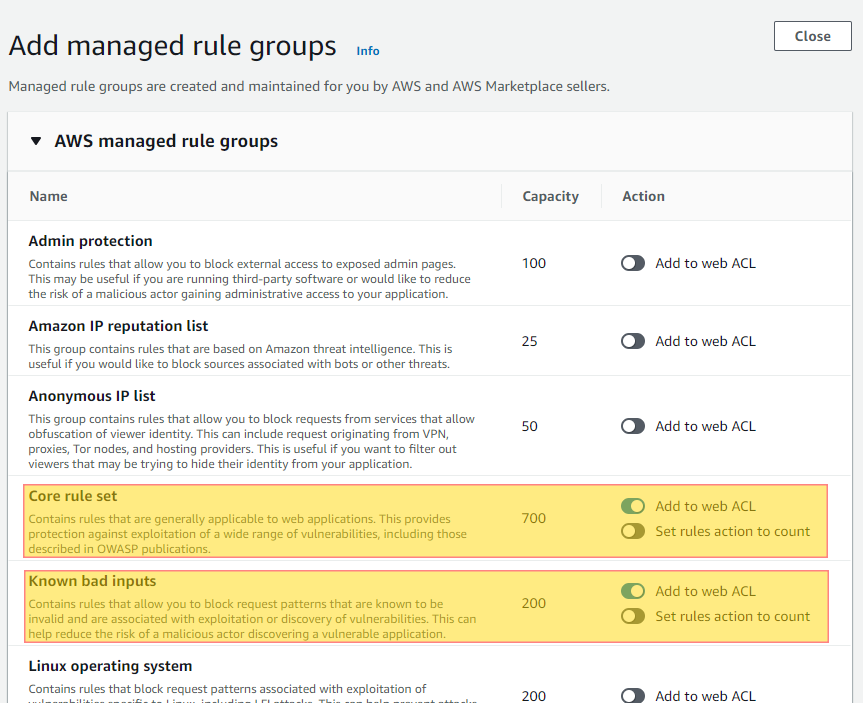Viewport: 863px width, 703px height.
Task: Collapse the AWS managed rule groups section
Action: point(36,141)
